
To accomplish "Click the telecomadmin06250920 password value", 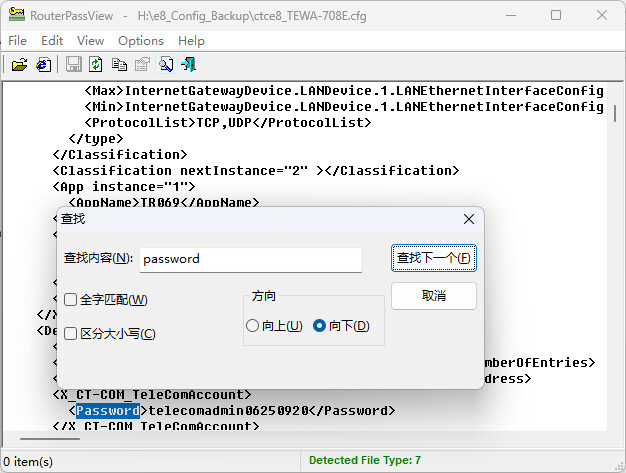I will point(228,410).
